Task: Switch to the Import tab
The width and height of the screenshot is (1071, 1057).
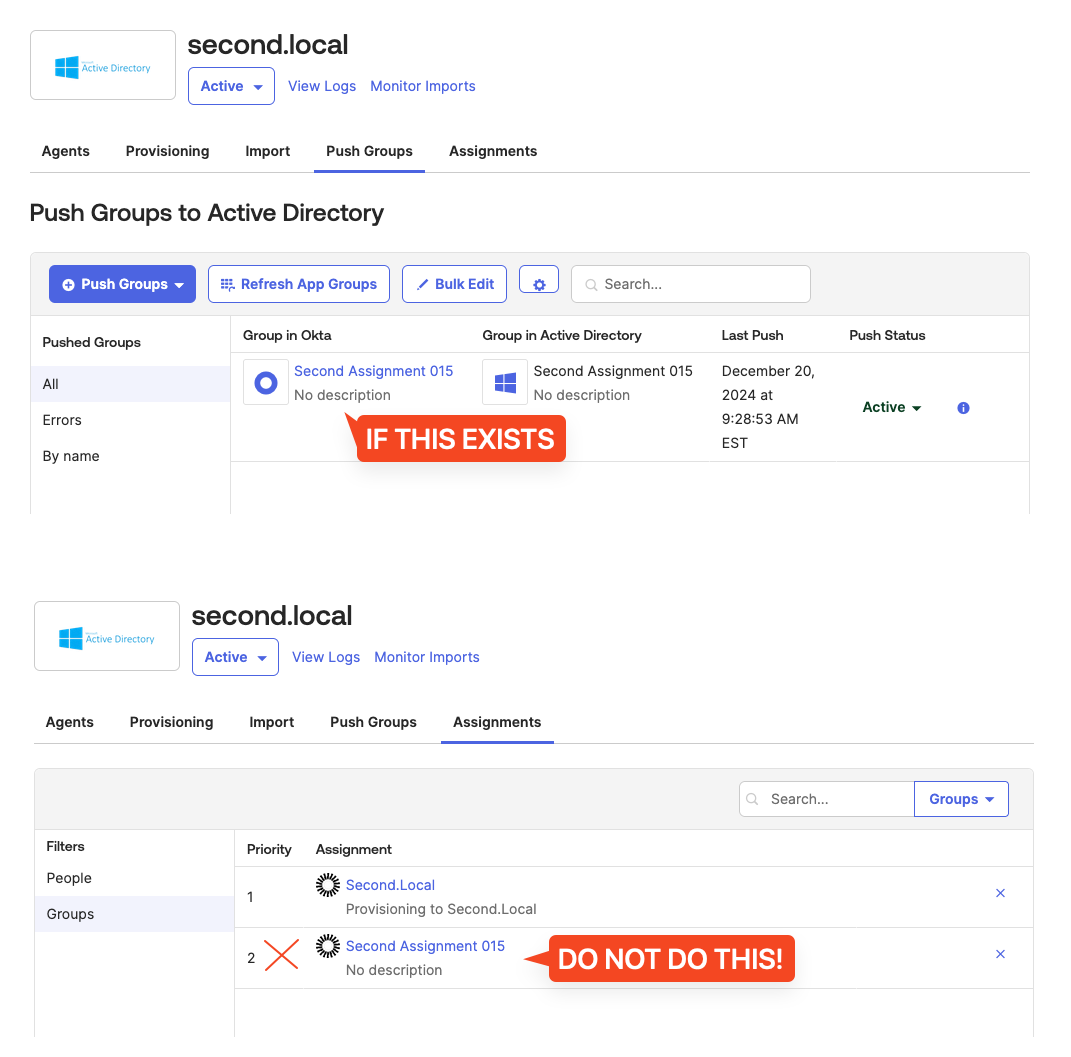Action: [x=267, y=151]
